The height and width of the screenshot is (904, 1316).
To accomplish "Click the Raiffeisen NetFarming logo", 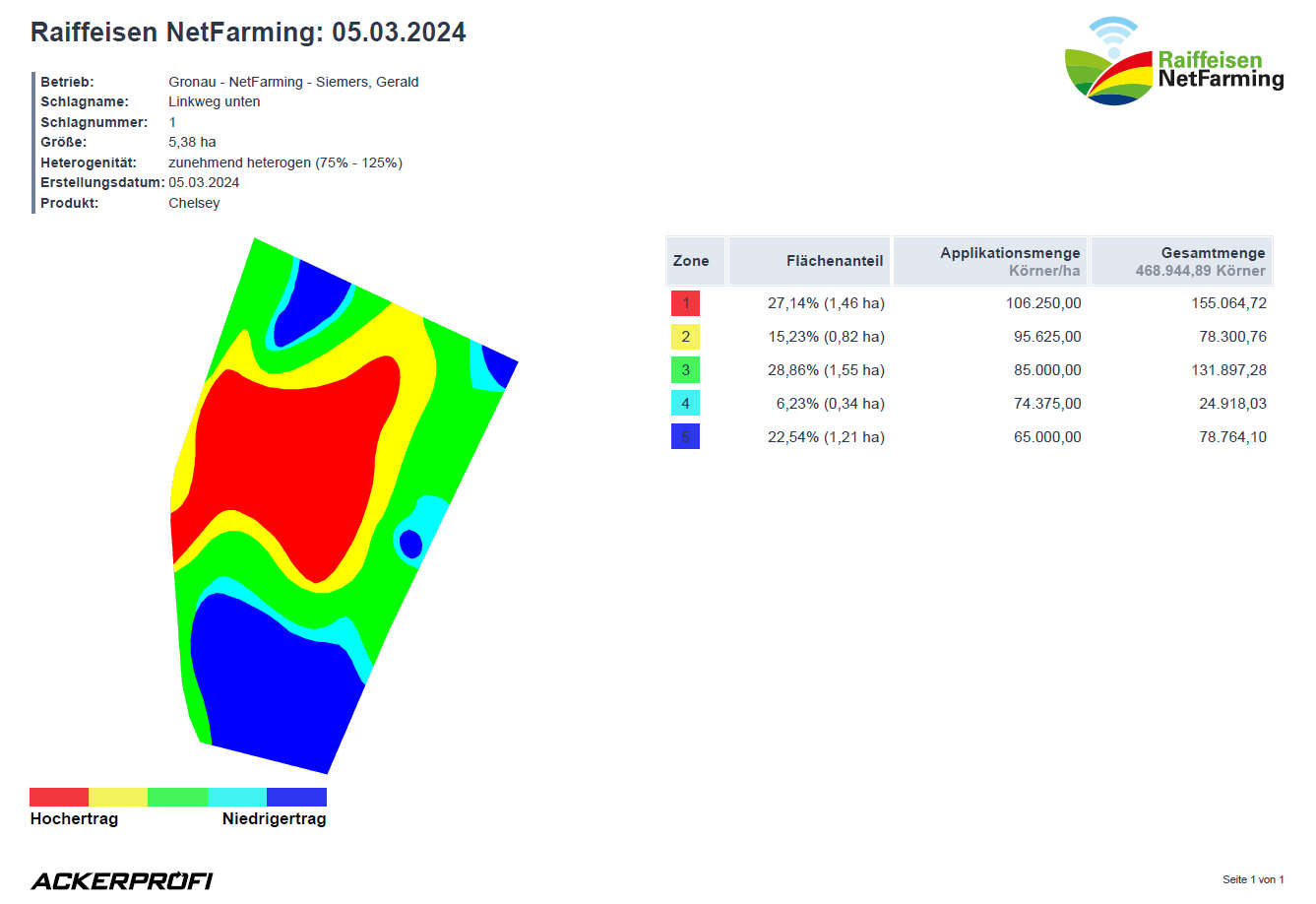I will [x=1174, y=61].
